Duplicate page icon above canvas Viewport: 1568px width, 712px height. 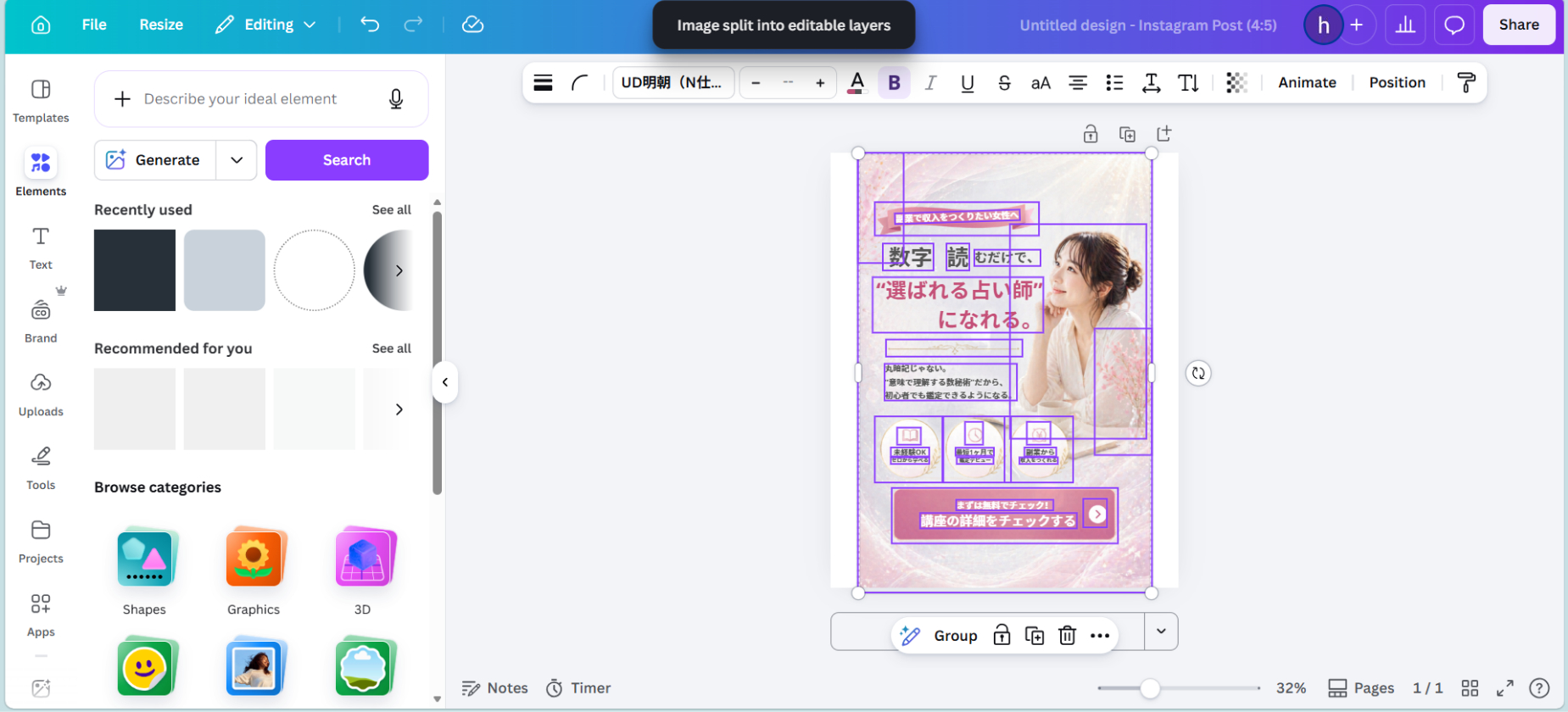[1127, 134]
